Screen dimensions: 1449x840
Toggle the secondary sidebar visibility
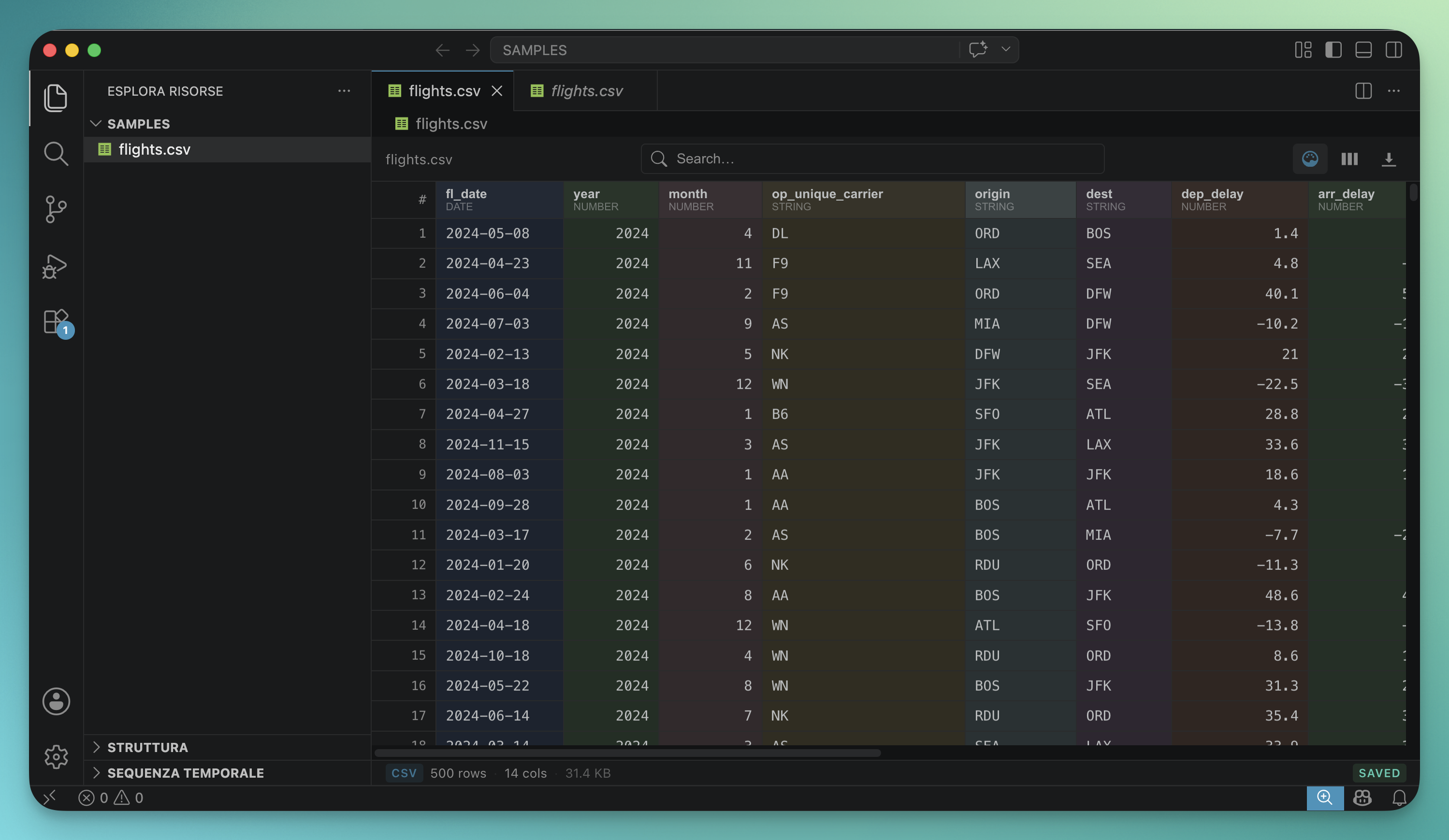click(x=1394, y=50)
